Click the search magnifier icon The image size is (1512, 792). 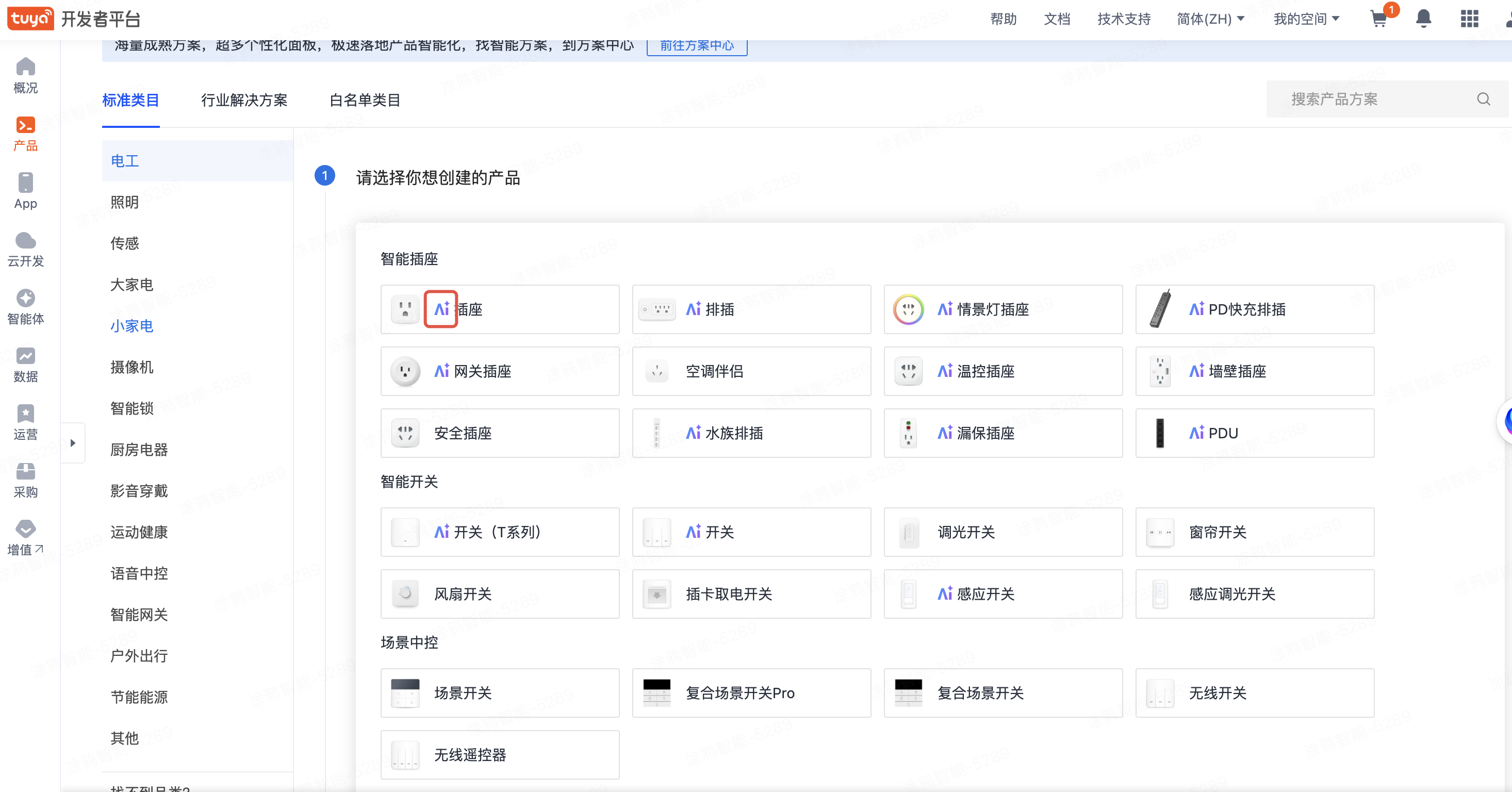tap(1483, 99)
